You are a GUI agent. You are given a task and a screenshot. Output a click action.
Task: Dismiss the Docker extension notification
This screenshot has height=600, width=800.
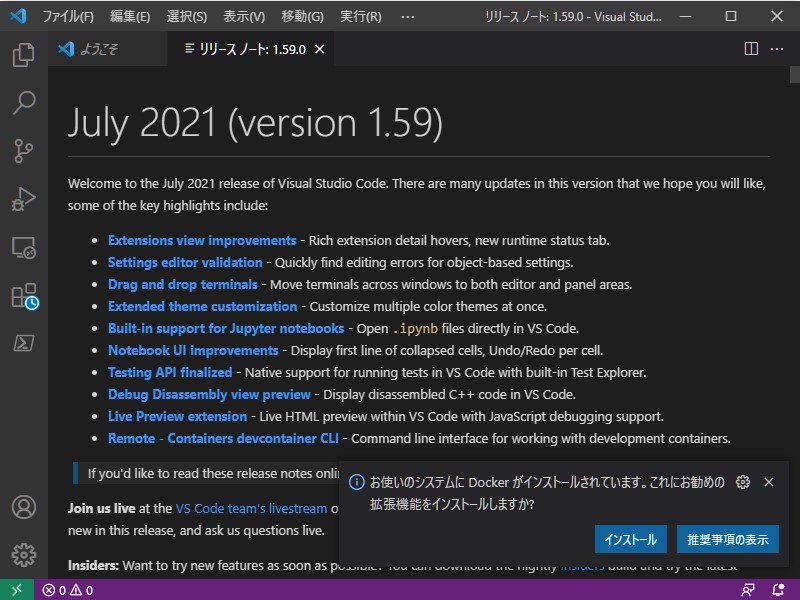(x=769, y=481)
